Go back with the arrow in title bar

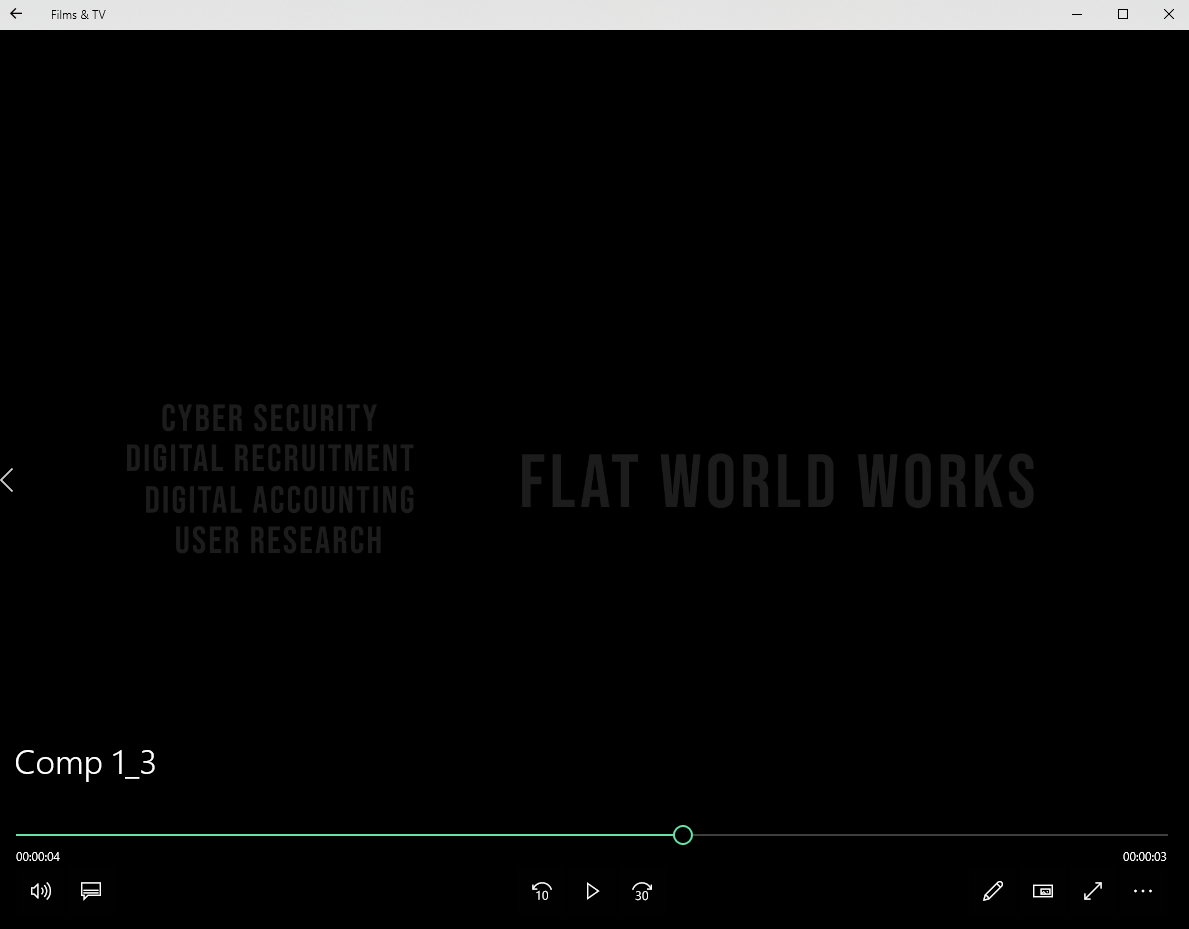[x=16, y=14]
